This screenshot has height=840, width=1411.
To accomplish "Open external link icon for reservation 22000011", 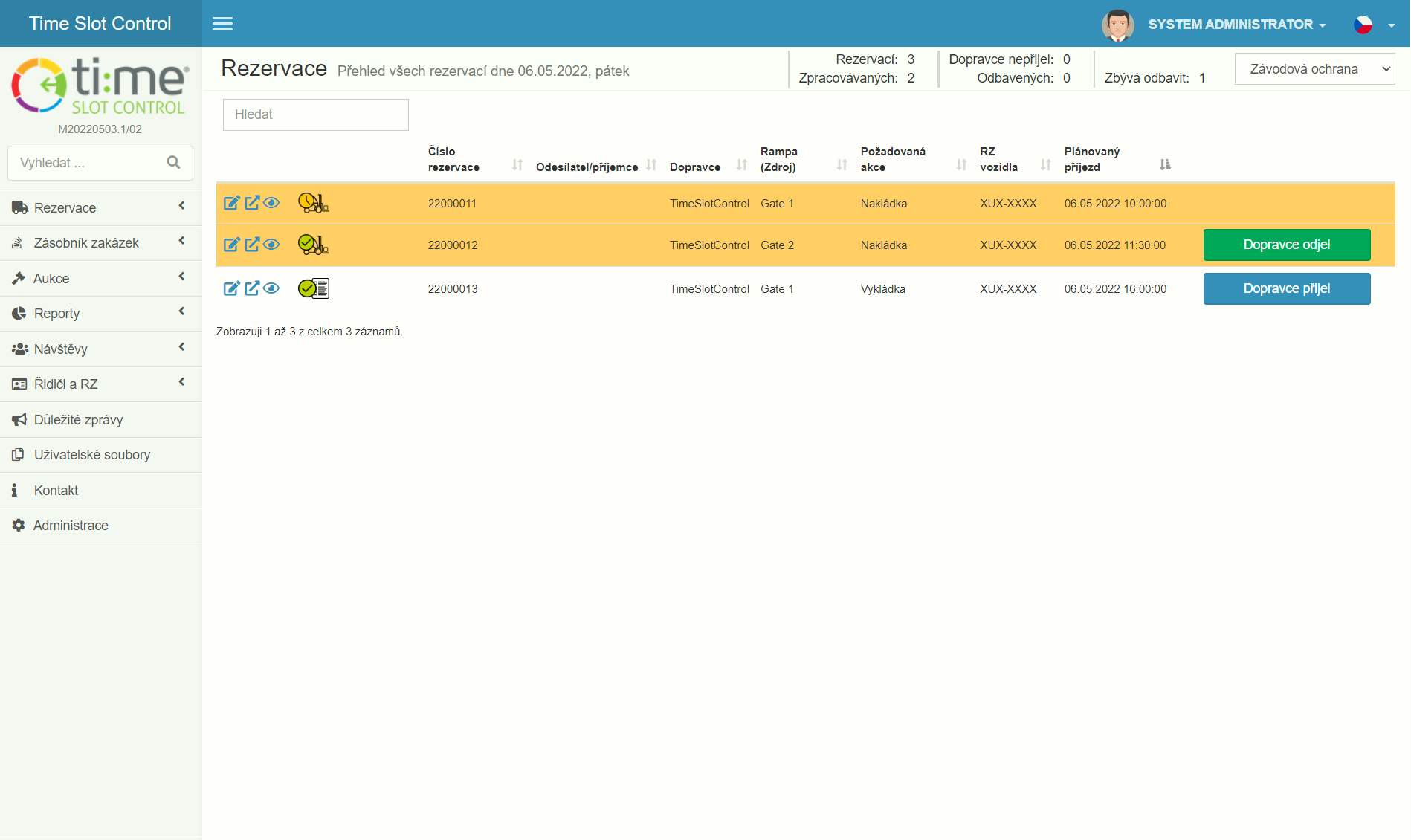I will click(252, 203).
